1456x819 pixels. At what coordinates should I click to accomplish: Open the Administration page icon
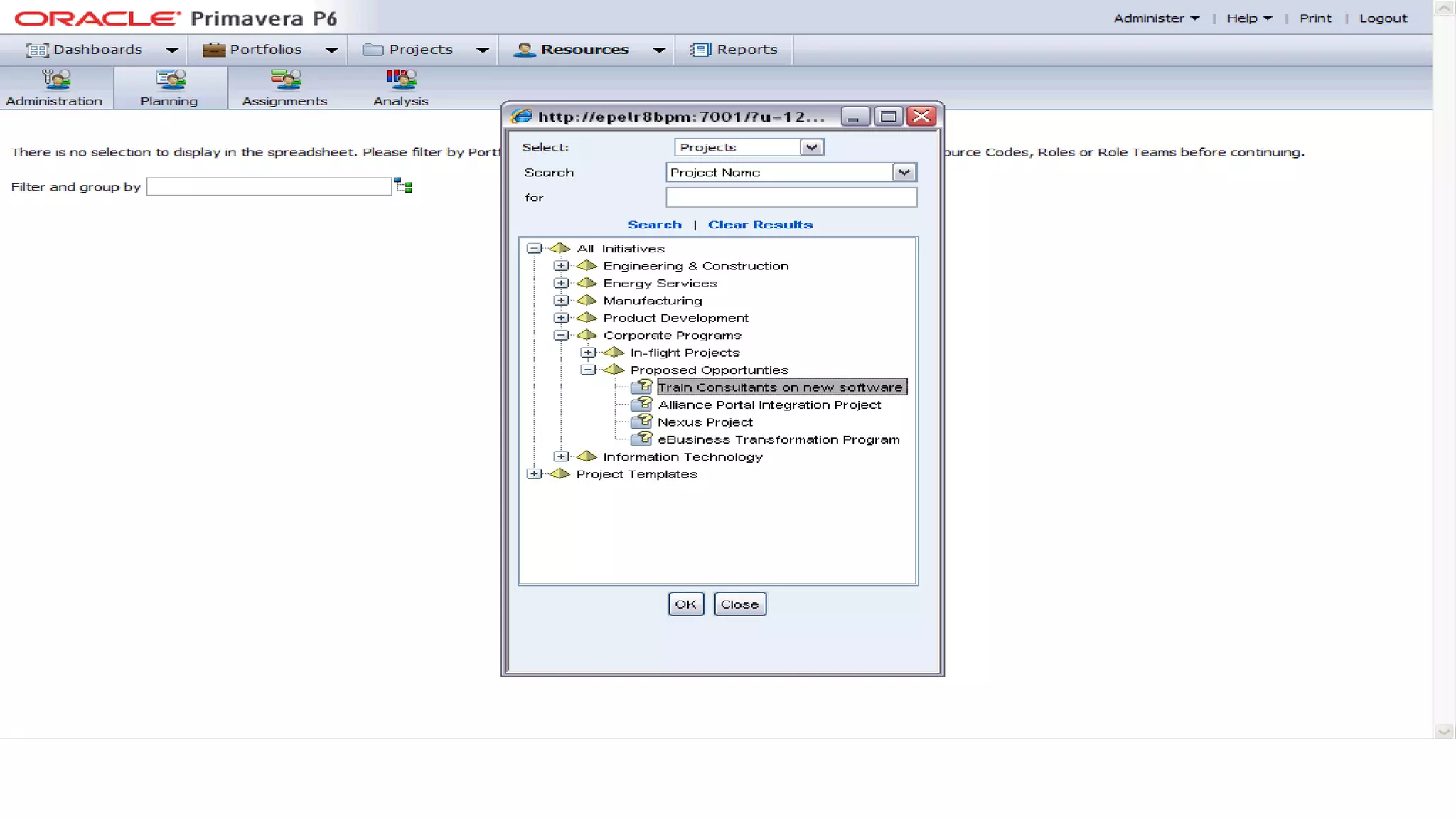(x=55, y=79)
